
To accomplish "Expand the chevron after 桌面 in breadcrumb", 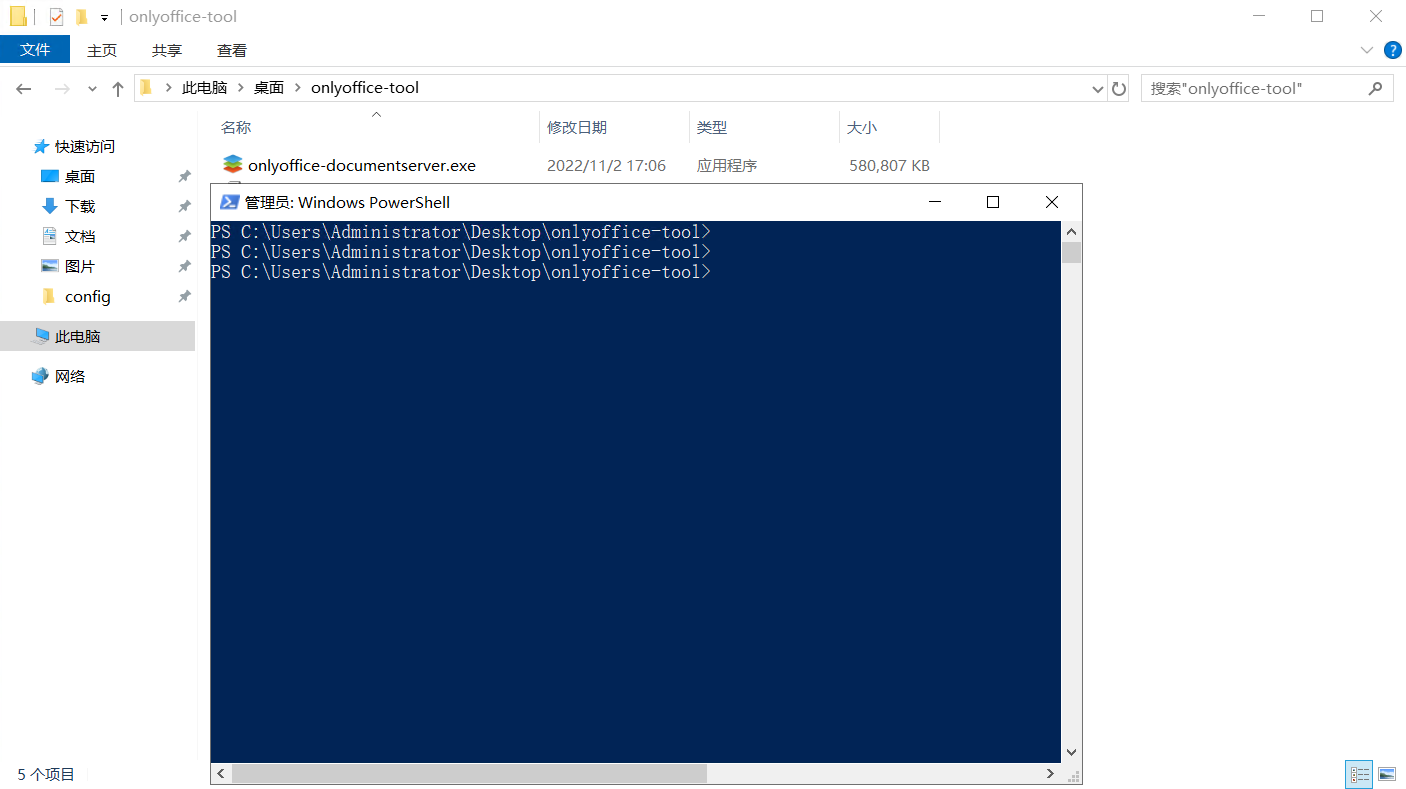I will (298, 88).
